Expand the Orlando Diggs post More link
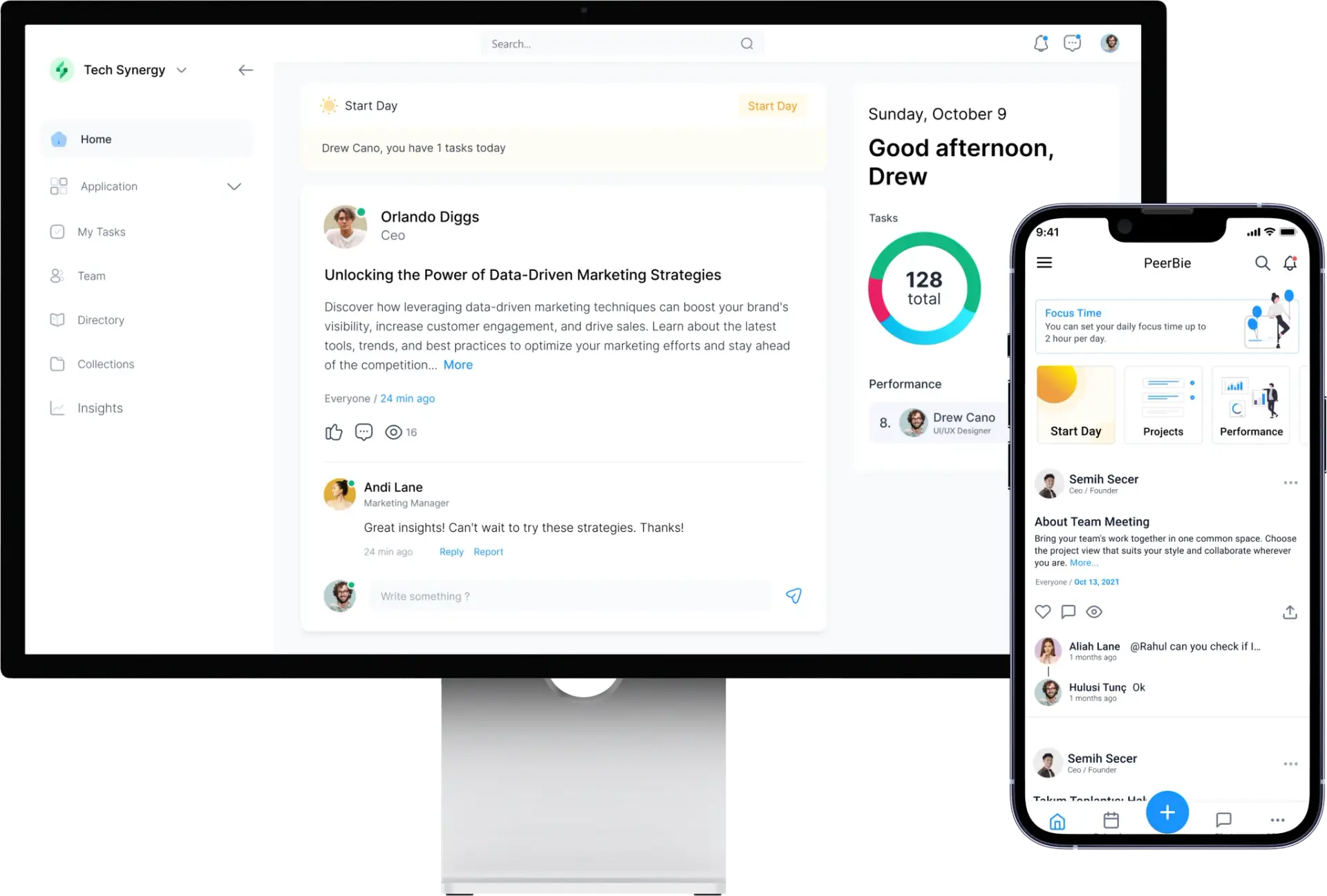Image resolution: width=1327 pixels, height=896 pixels. 458,364
